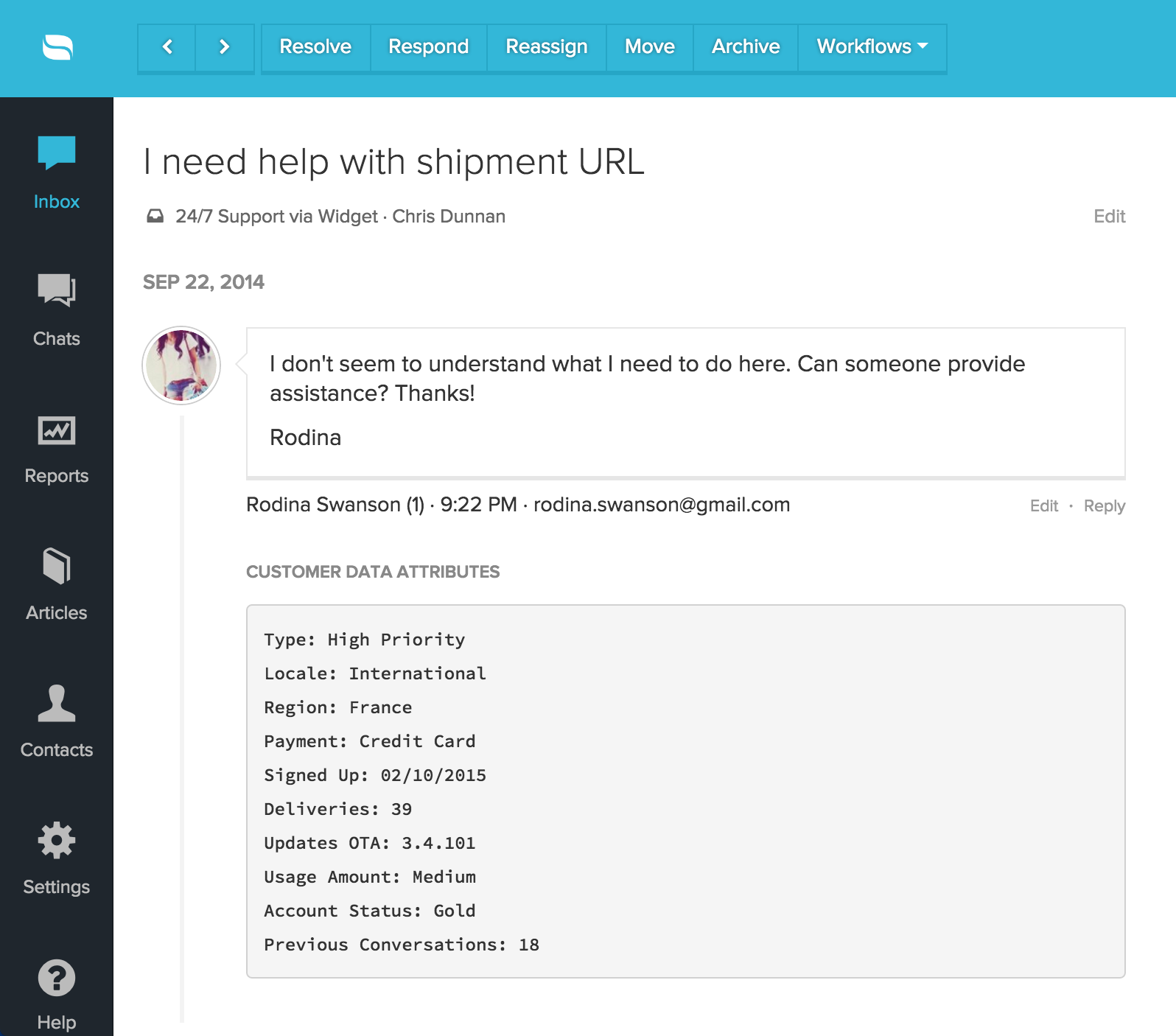Expand the Workflows dropdown menu
The image size is (1176, 1036).
[872, 47]
